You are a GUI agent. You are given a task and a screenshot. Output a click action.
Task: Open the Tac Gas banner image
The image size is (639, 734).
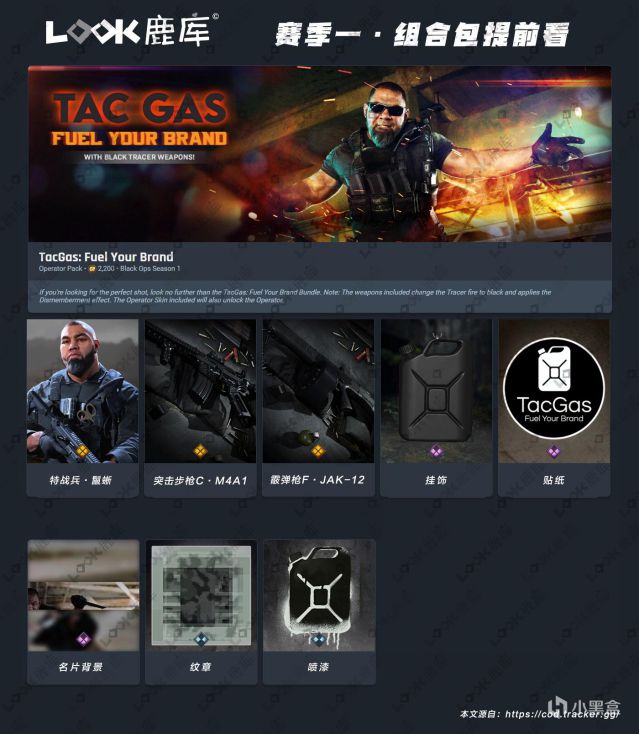point(320,154)
